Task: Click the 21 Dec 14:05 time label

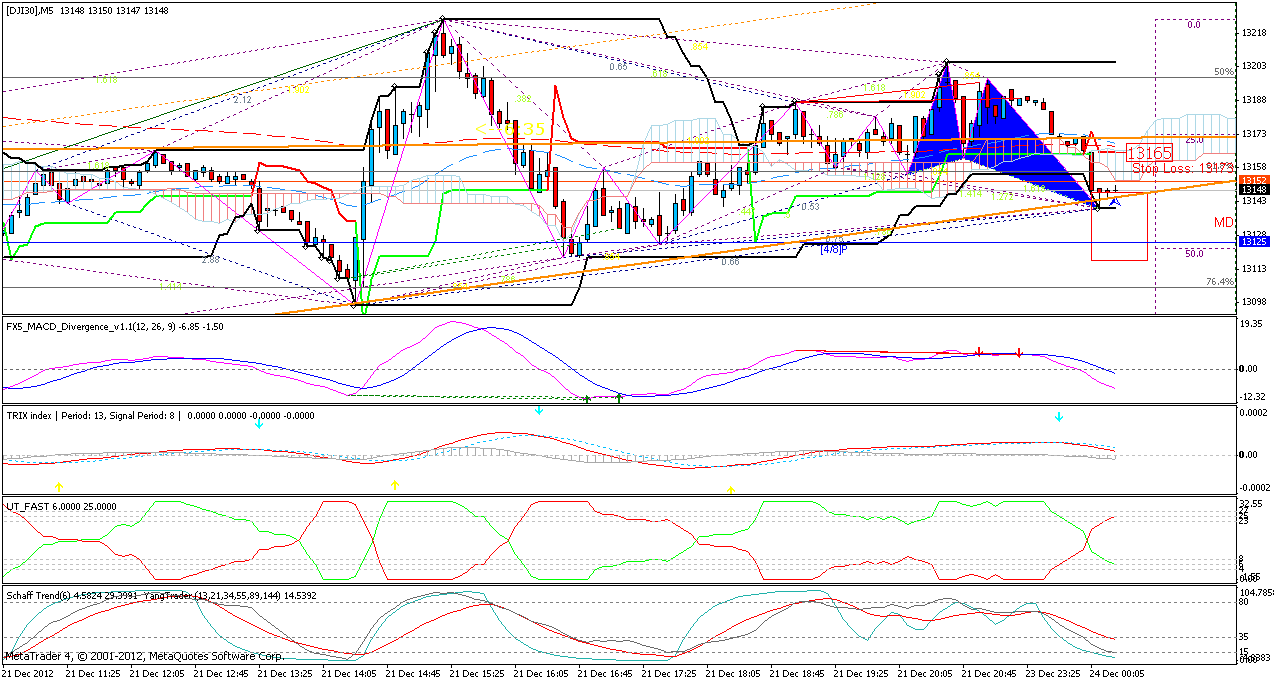Action: 347,674
